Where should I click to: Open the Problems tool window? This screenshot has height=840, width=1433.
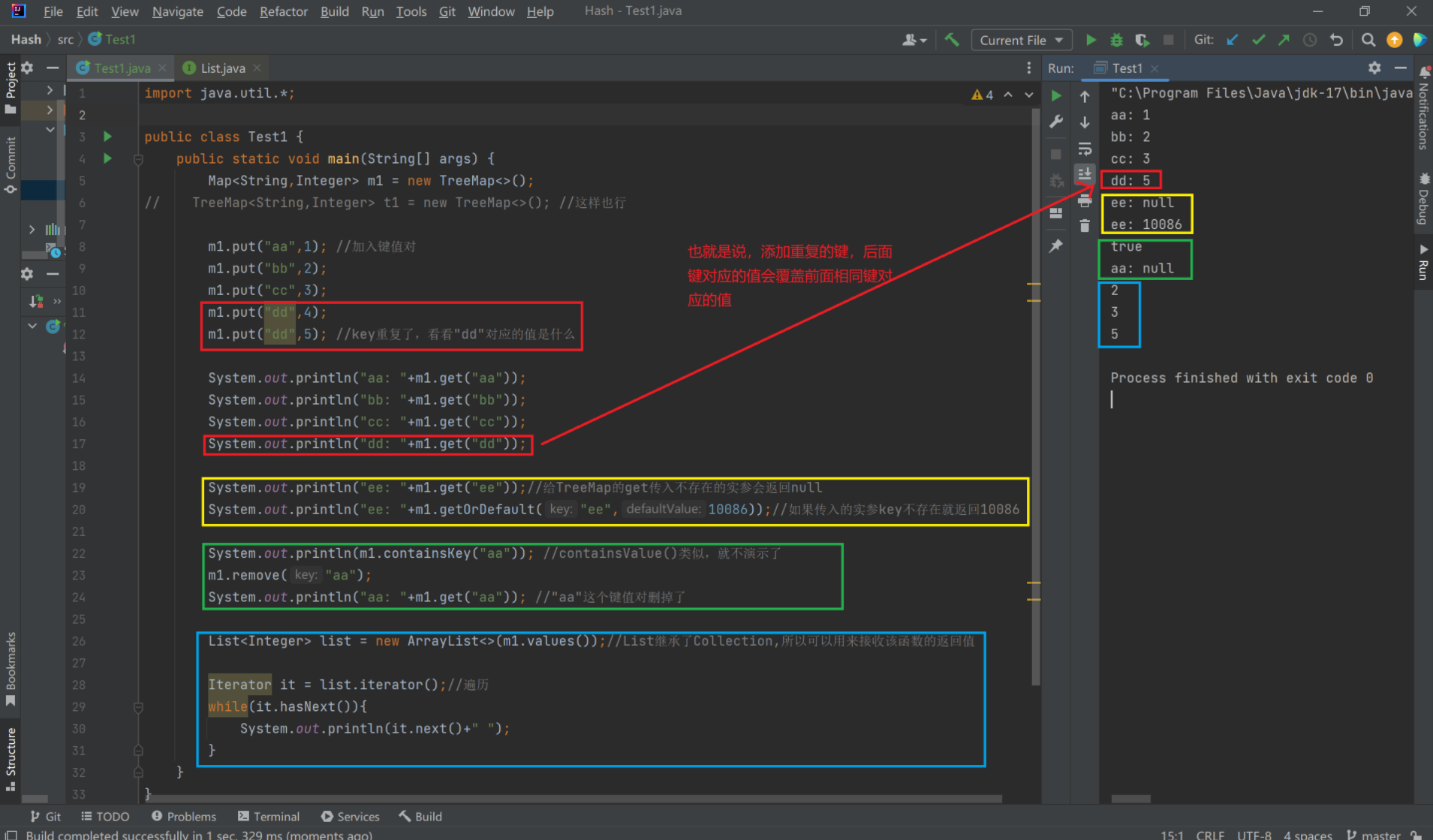[x=184, y=816]
